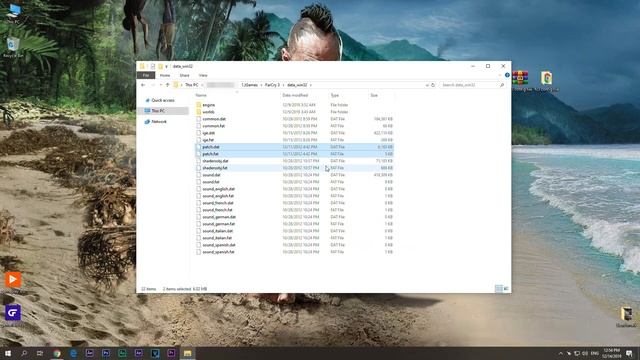
Task: Go up one folder level arrow
Action: [167, 85]
